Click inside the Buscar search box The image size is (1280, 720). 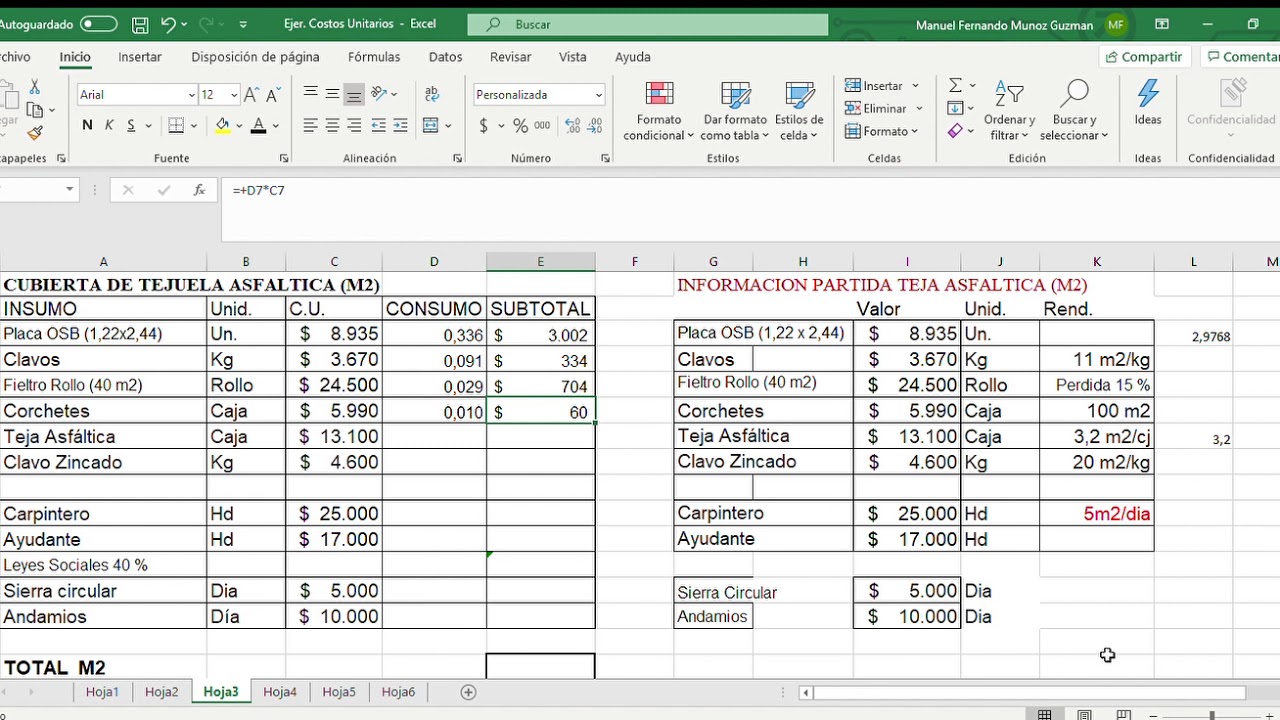(648, 24)
